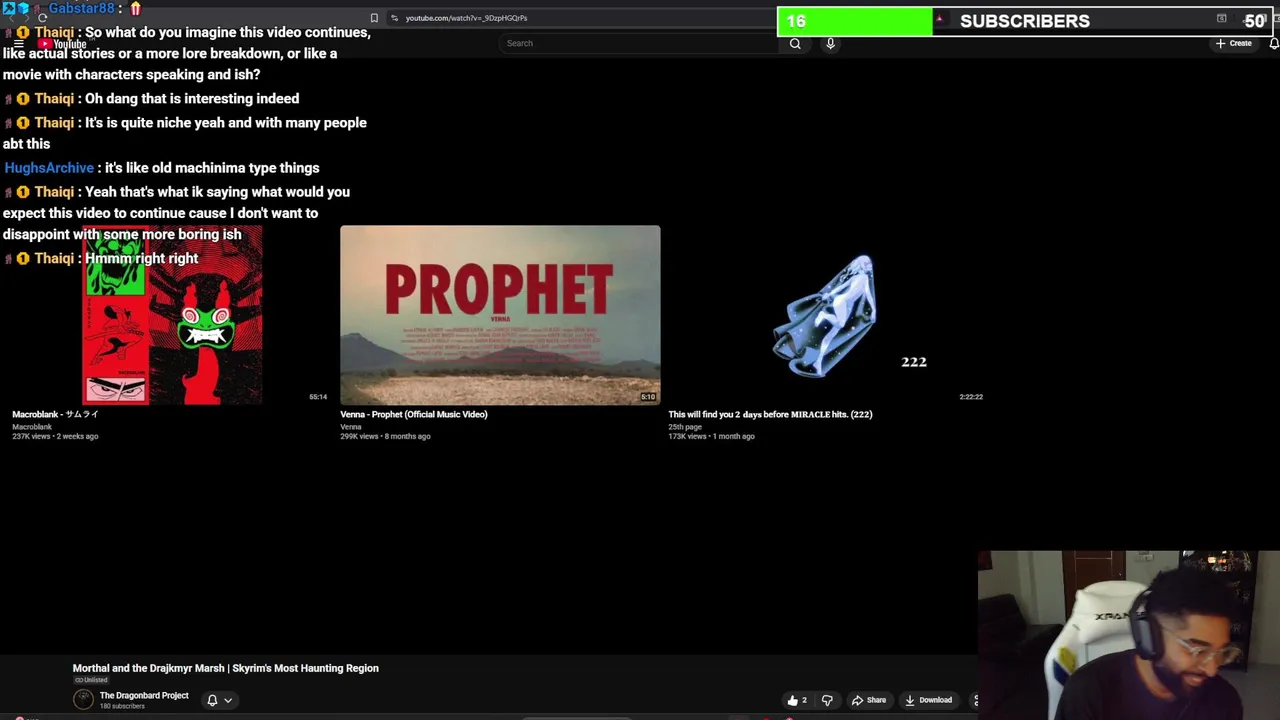Image resolution: width=1280 pixels, height=720 pixels.
Task: Click the 'Macroblank - サムライ' title
Action: [x=55, y=414]
